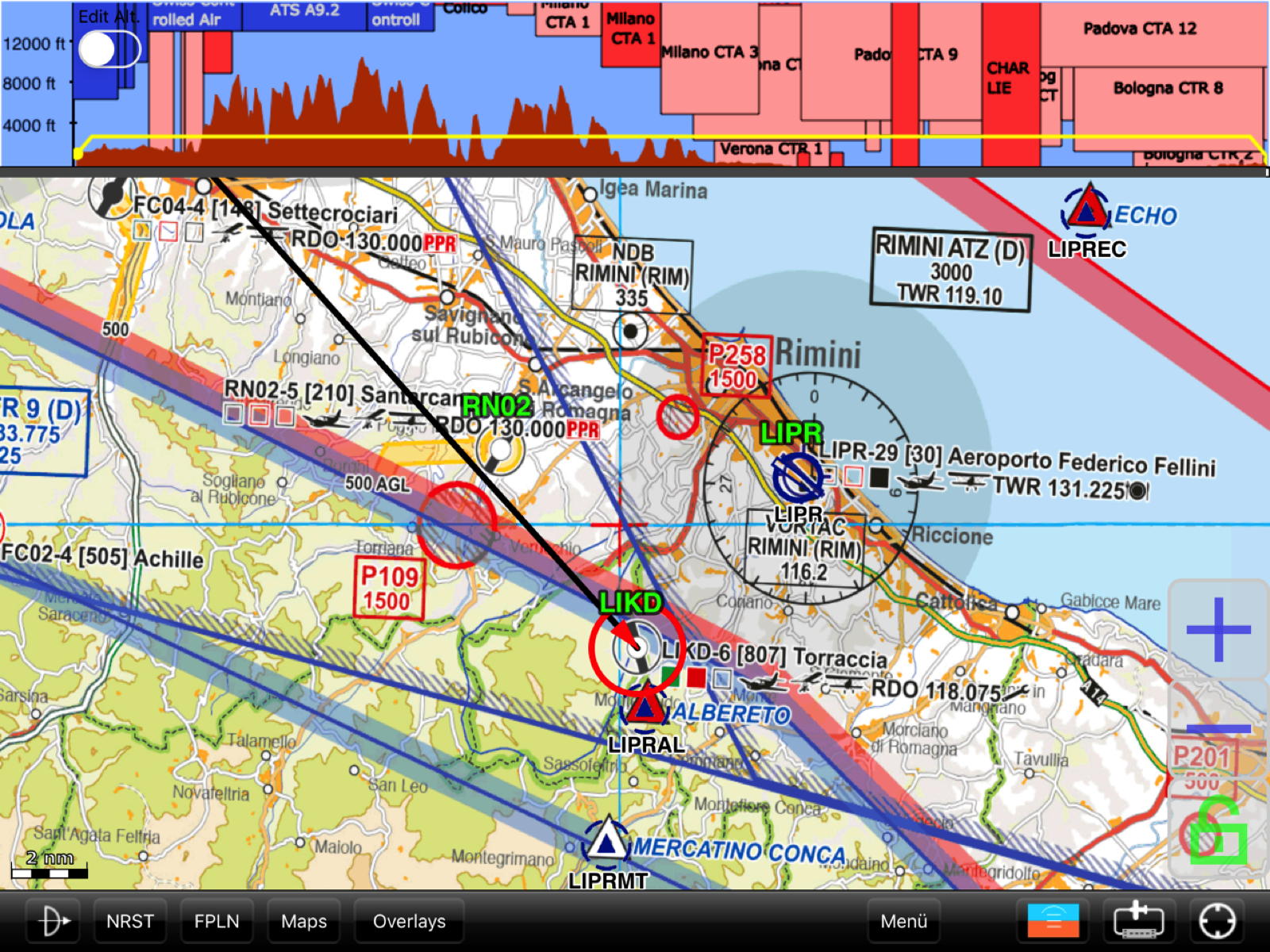Center the map with crosshair target icon
This screenshot has width=1270, height=952.
click(1218, 921)
